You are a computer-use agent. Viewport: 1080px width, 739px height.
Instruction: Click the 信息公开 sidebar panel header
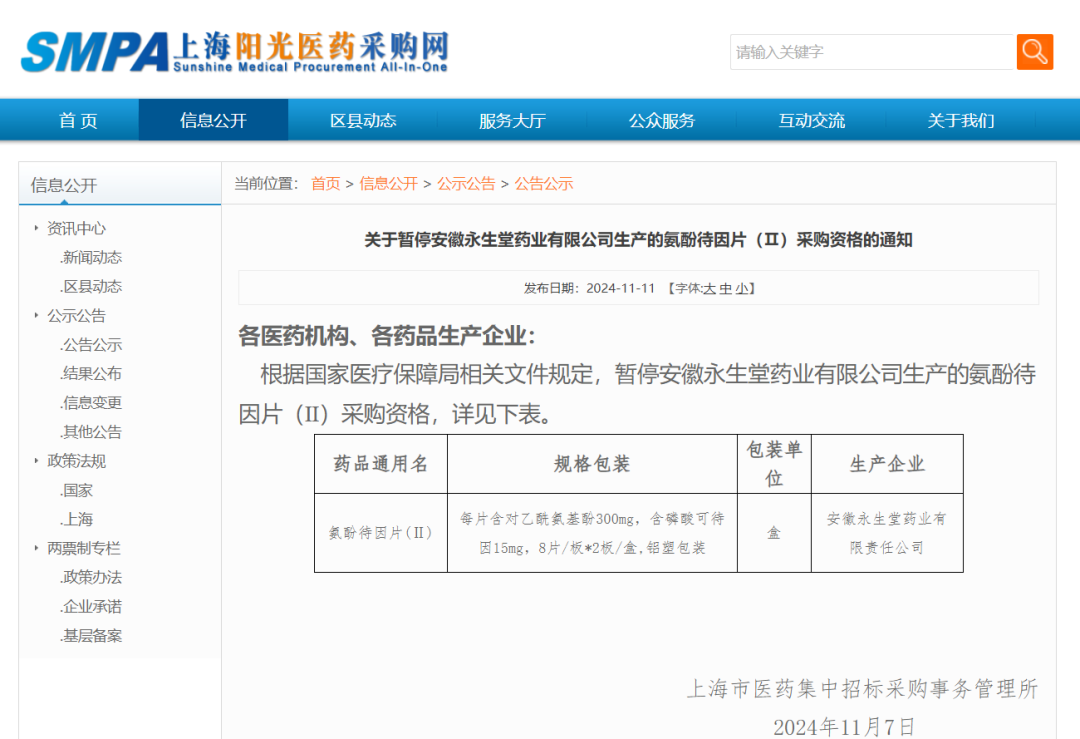point(120,185)
